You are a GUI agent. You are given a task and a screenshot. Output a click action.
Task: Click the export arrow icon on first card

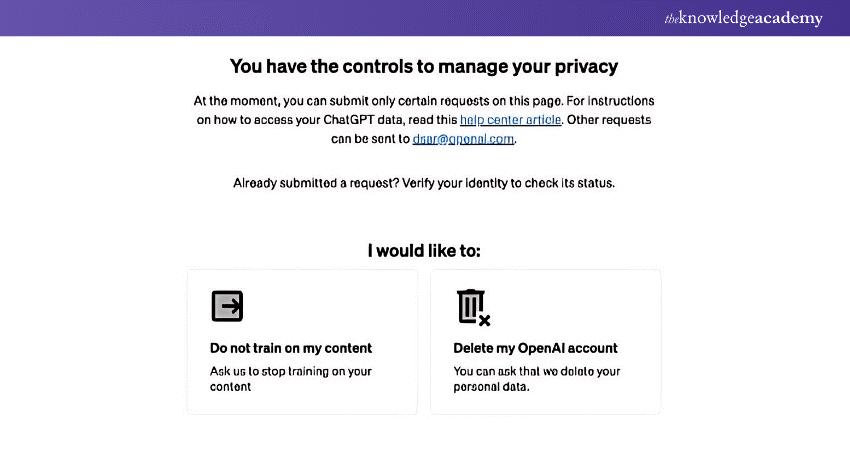click(227, 306)
